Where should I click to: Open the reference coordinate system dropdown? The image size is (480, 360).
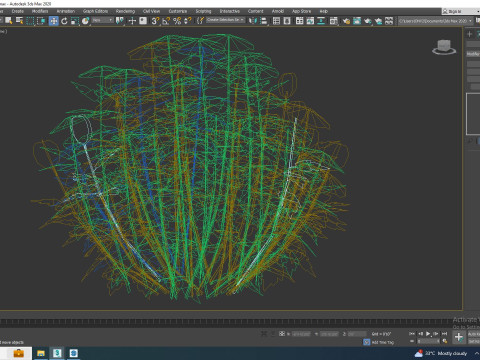[103, 20]
